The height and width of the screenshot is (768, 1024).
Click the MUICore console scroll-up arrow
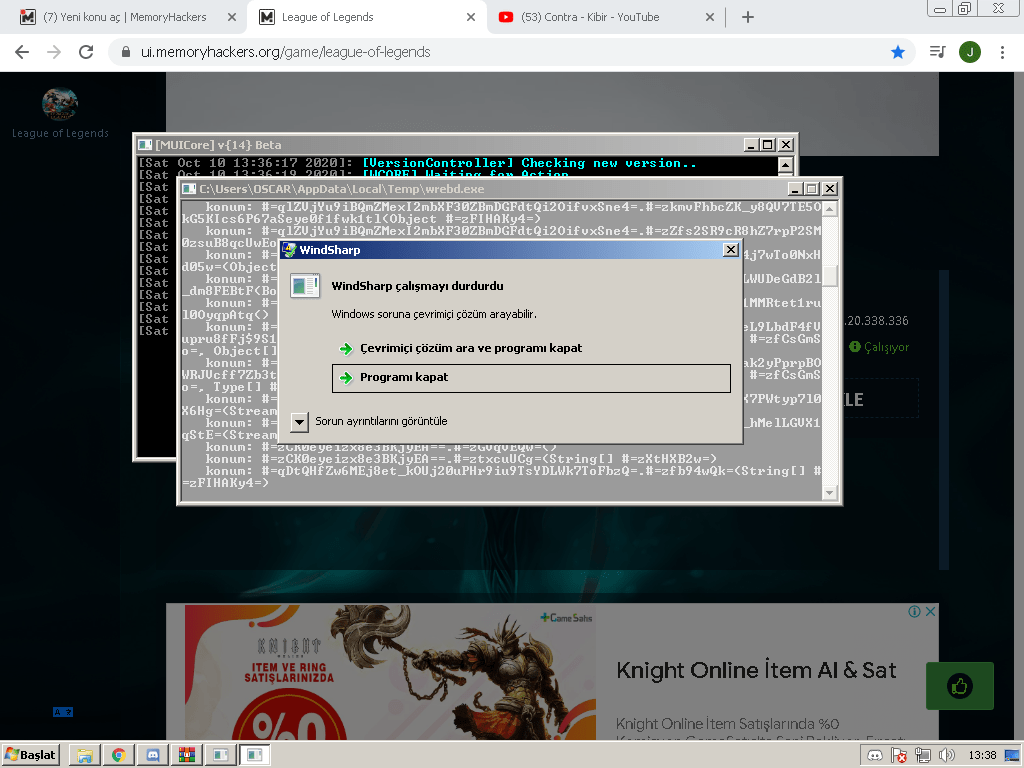pyautogui.click(x=786, y=165)
